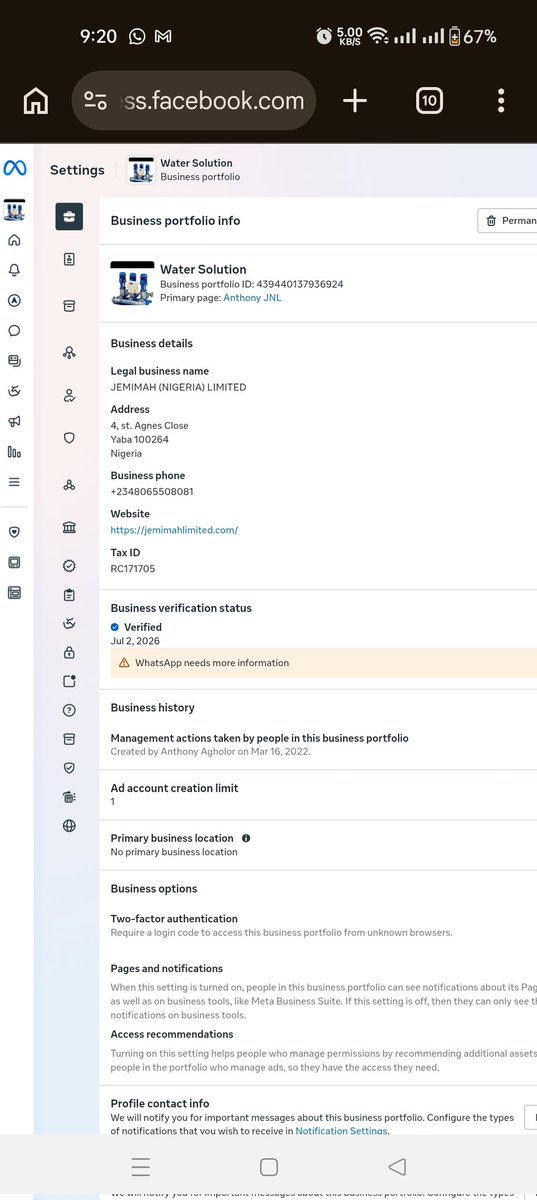This screenshot has height=1200, width=537.
Task: Select Water Solution thumbnail in left rail
Action: [x=14, y=210]
